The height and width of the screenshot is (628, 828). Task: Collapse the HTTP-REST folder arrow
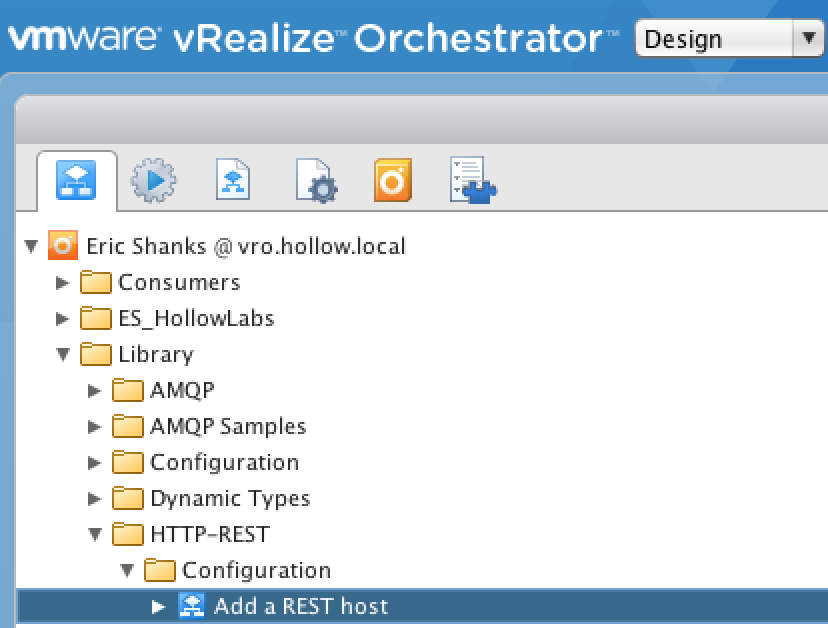95,534
